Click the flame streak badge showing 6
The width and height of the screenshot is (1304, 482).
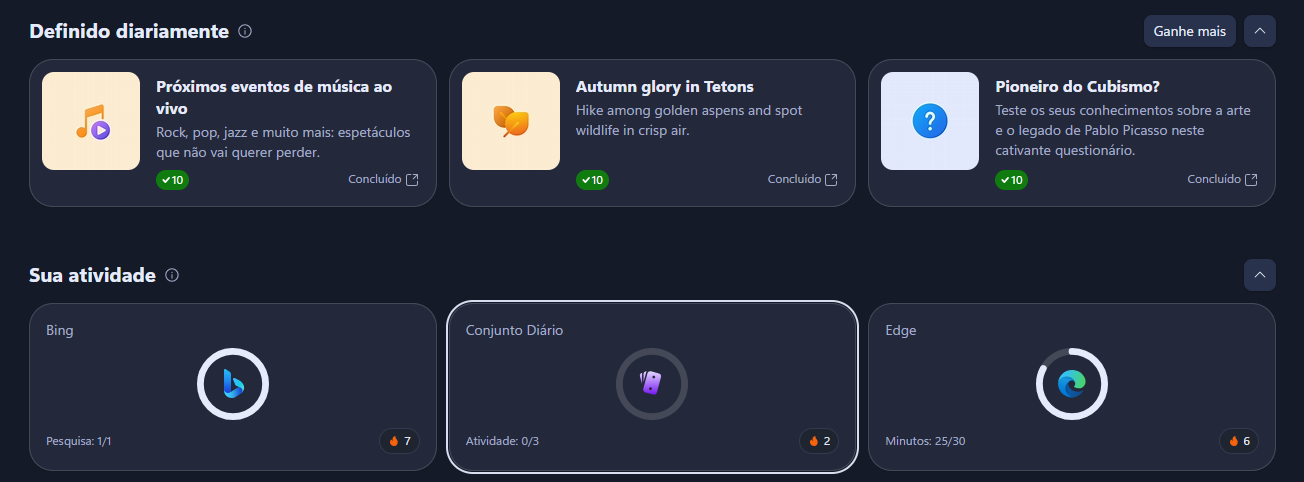pos(1239,441)
